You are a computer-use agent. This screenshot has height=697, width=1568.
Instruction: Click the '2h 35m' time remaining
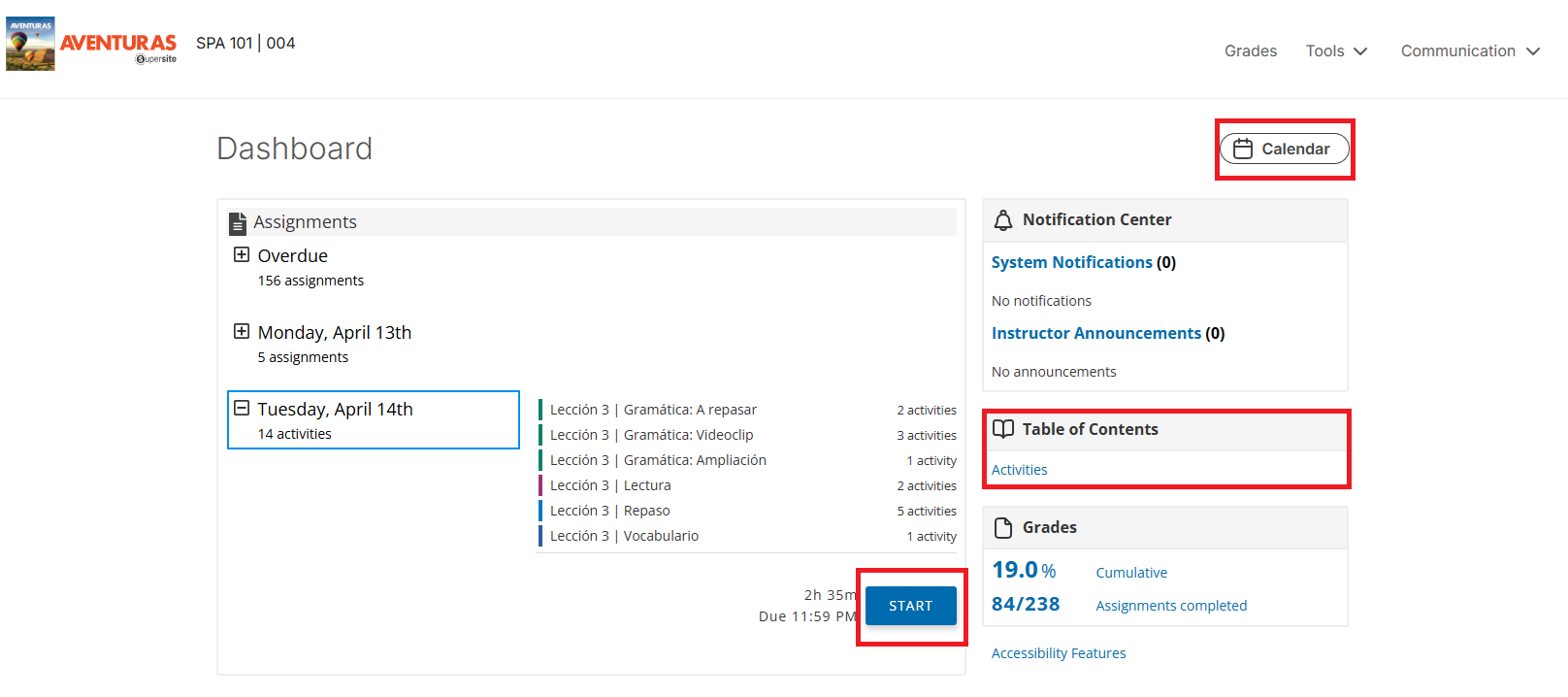(831, 595)
